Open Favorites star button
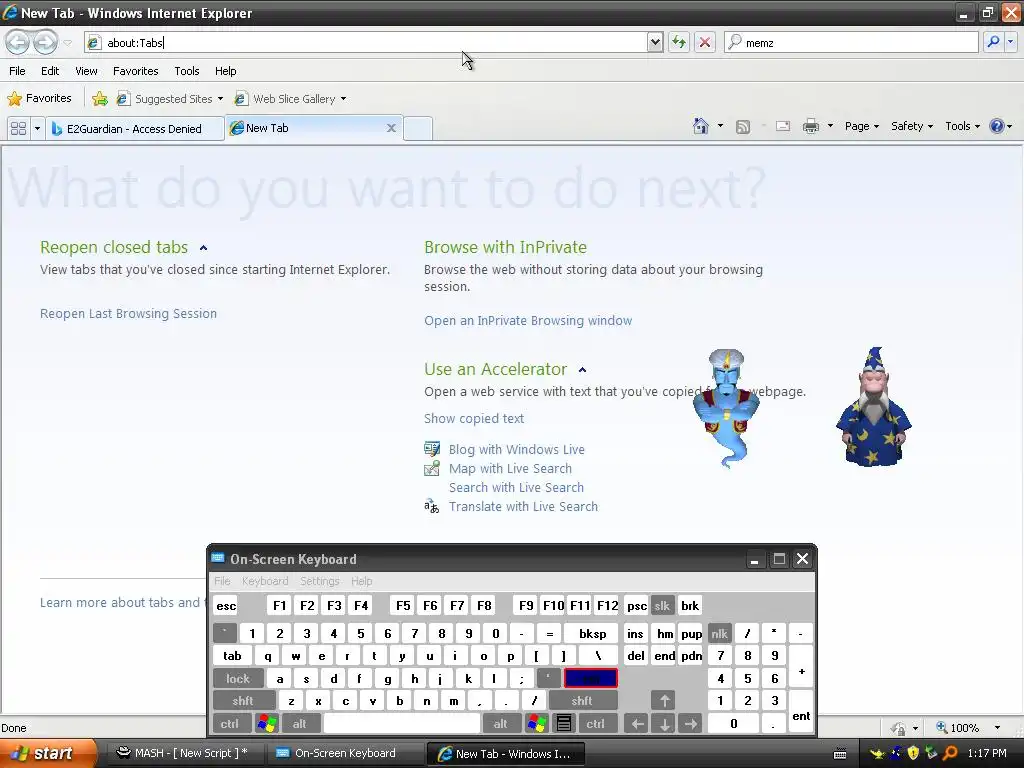Screen dimensions: 1024x768 39,99
